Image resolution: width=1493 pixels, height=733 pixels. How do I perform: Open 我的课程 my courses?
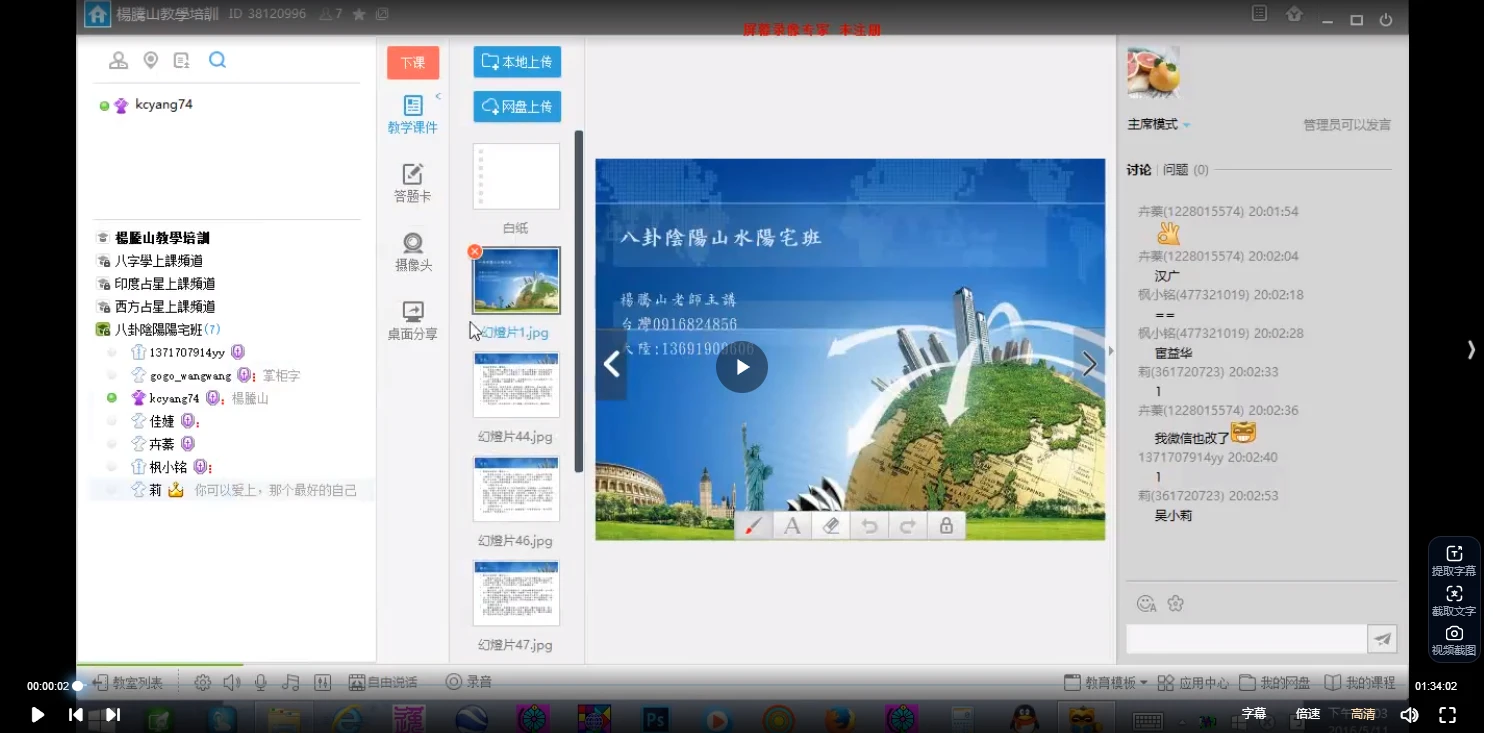pyautogui.click(x=1360, y=683)
